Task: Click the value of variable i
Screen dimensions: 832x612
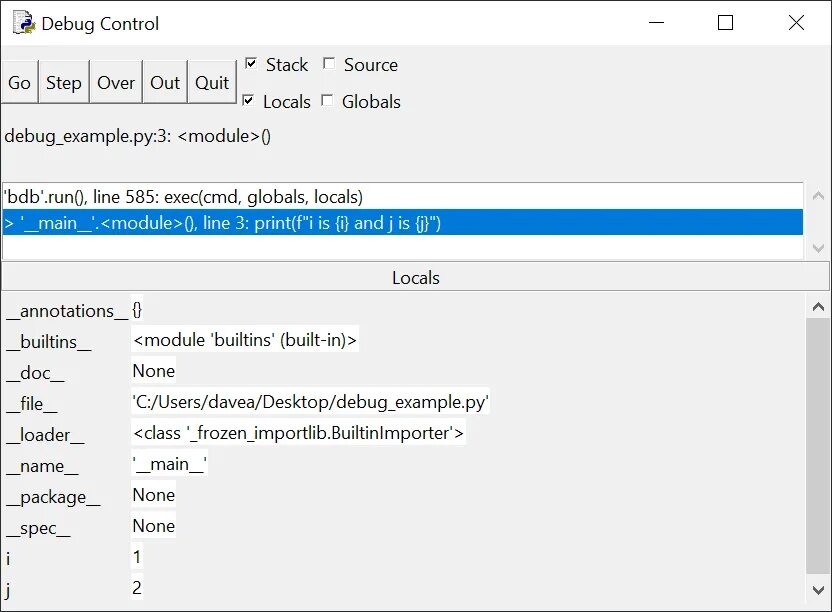Action: (x=136, y=557)
